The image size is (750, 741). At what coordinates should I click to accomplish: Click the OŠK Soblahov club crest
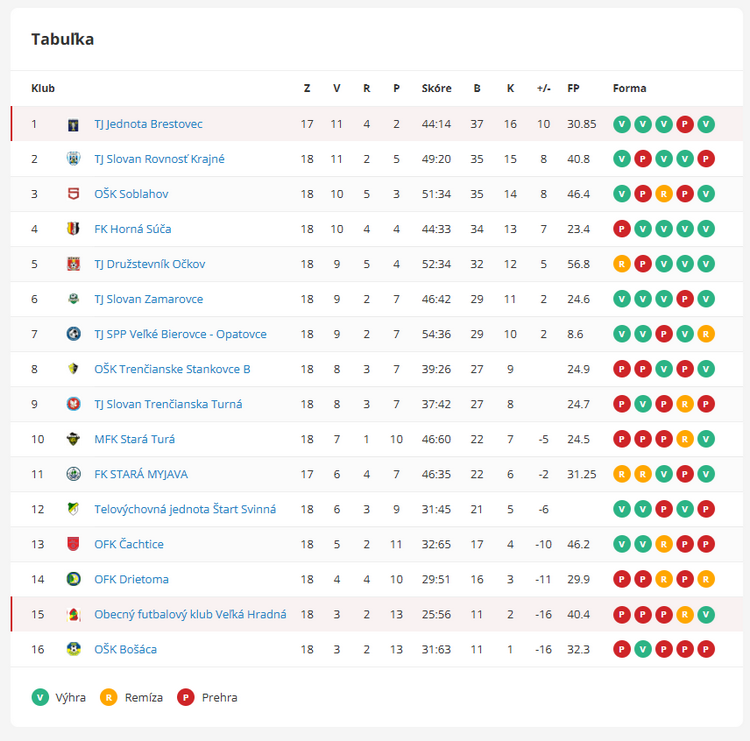pos(73,194)
